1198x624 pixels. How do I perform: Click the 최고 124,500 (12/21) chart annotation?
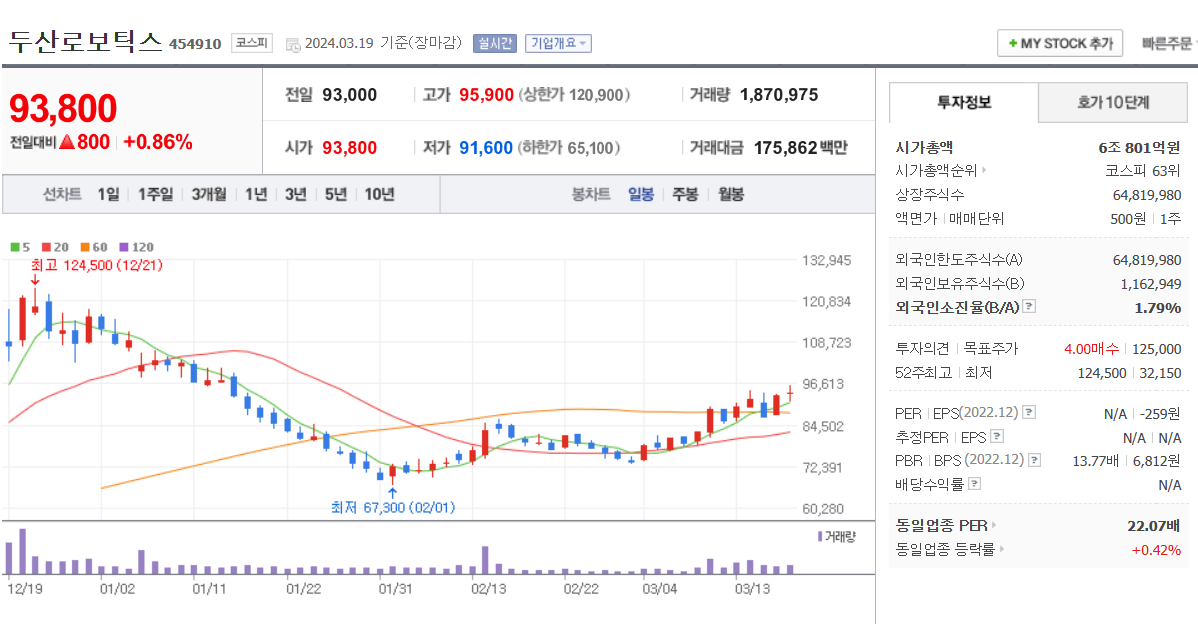[x=96, y=265]
